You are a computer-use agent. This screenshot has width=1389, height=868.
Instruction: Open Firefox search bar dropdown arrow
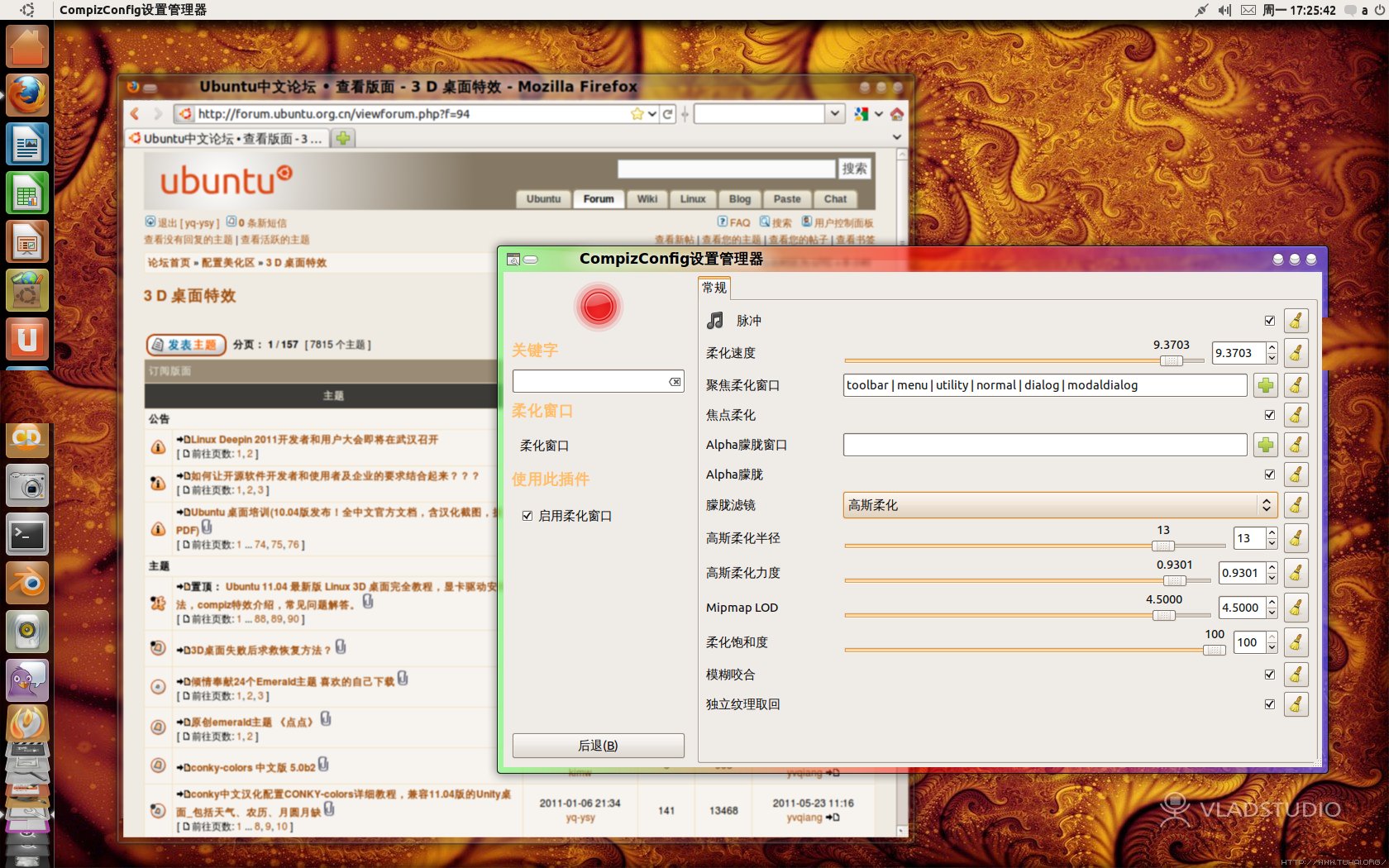click(835, 113)
